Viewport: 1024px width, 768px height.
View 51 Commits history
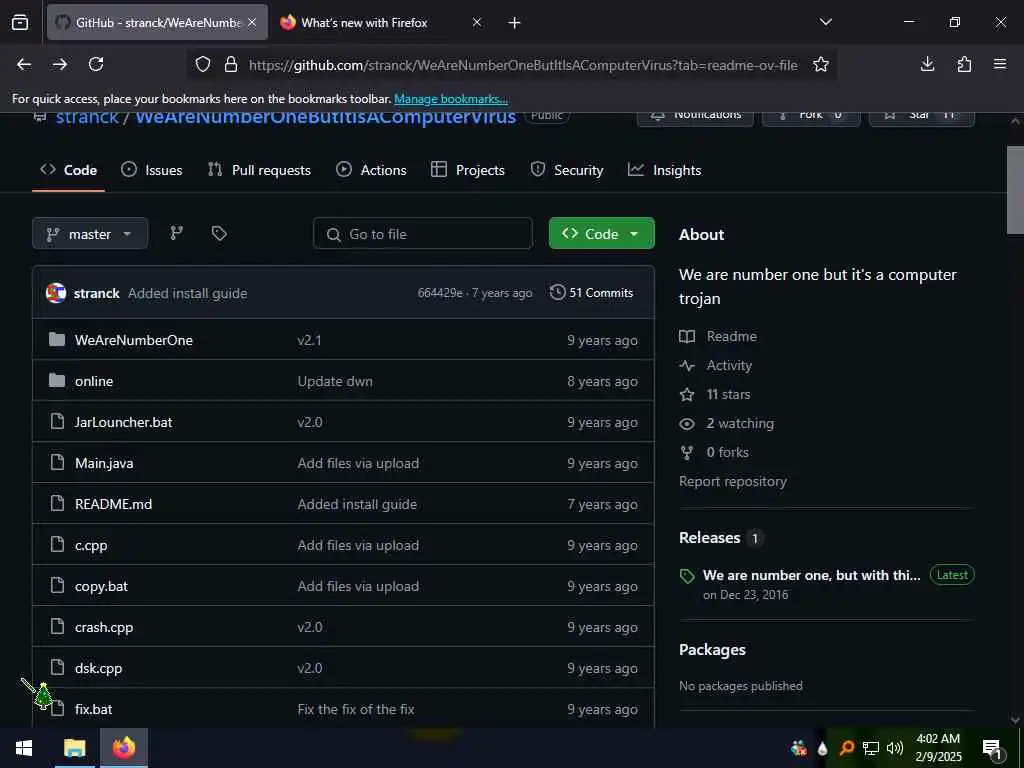tap(592, 293)
